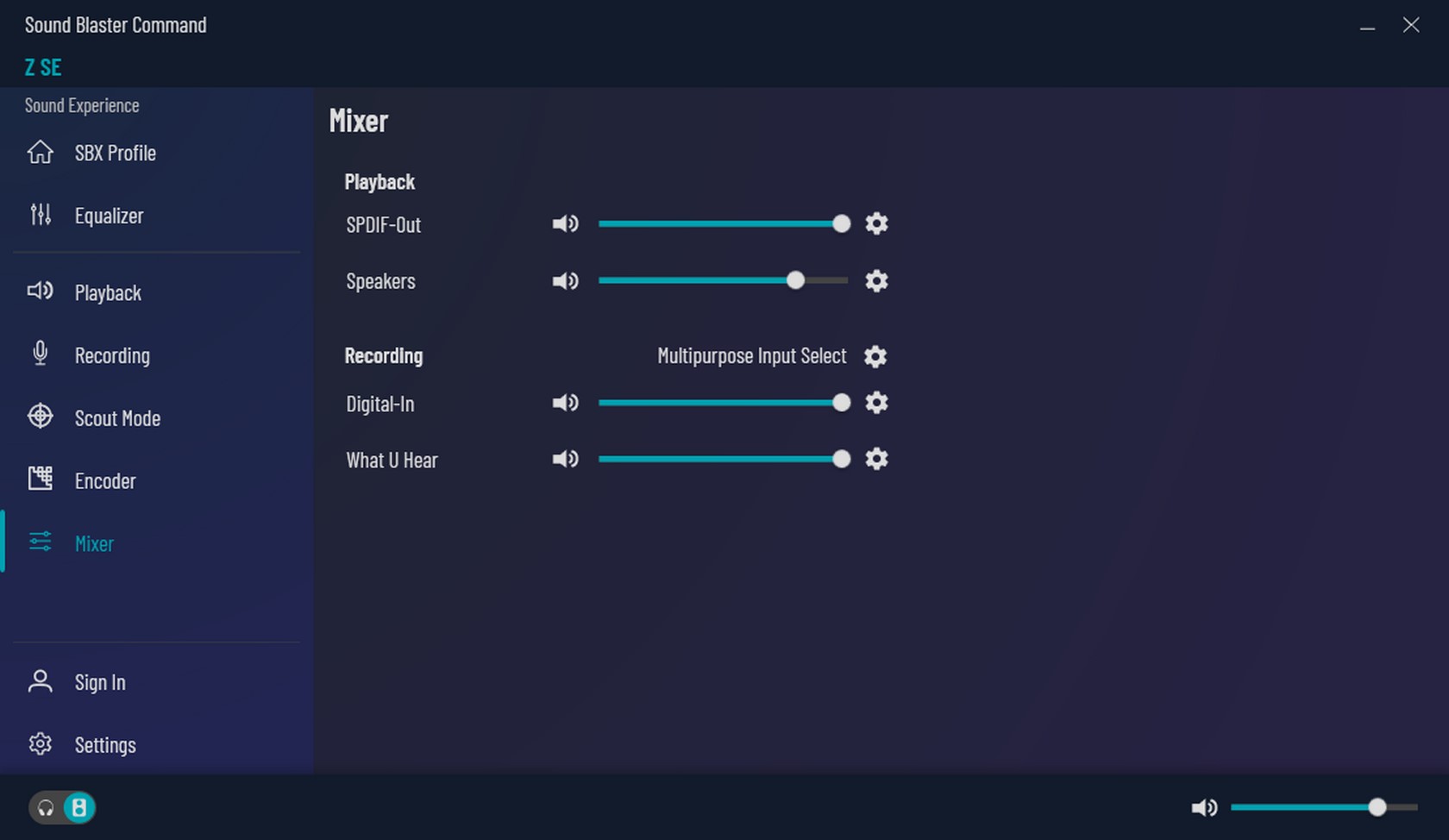
Task: Open Speakers settings gear
Action: (x=876, y=281)
